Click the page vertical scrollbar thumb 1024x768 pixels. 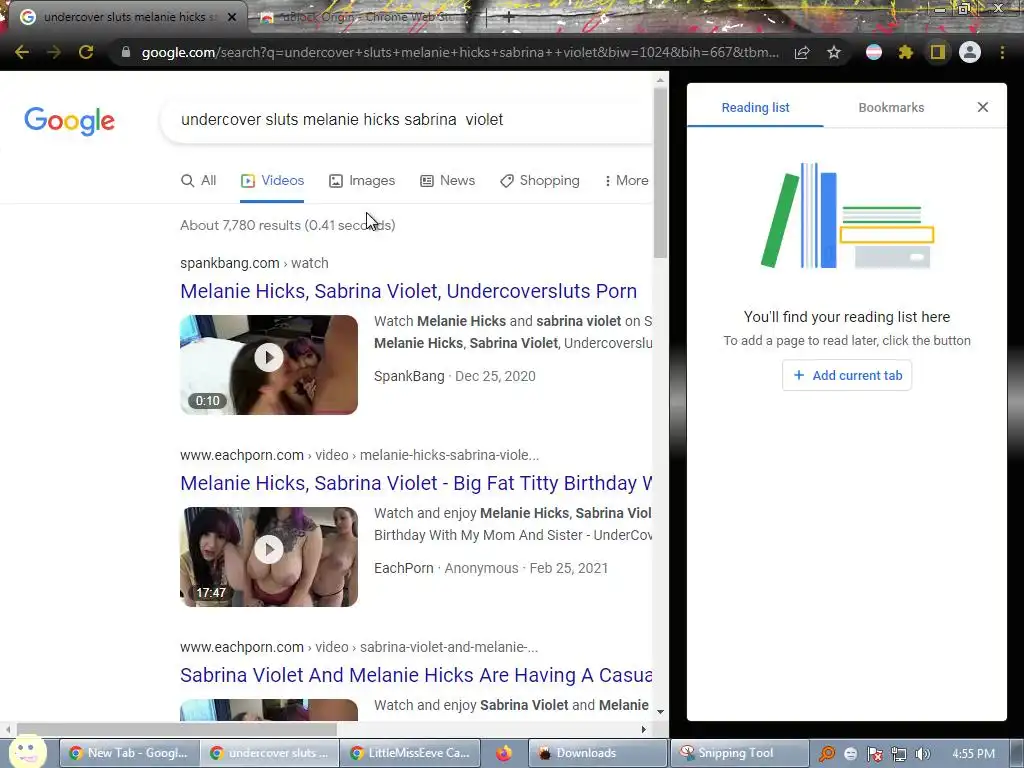[x=660, y=173]
